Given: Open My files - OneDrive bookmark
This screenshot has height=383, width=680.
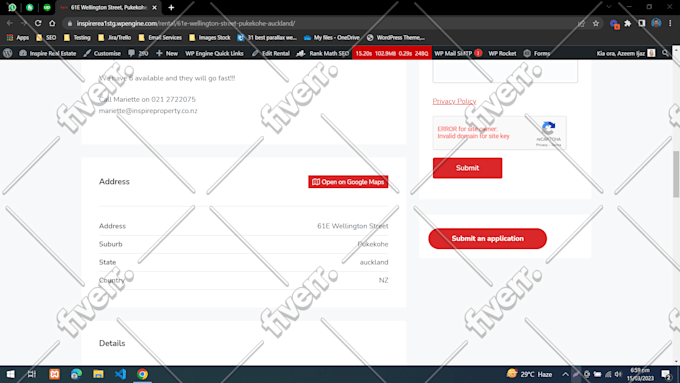Looking at the screenshot, I should [332, 38].
